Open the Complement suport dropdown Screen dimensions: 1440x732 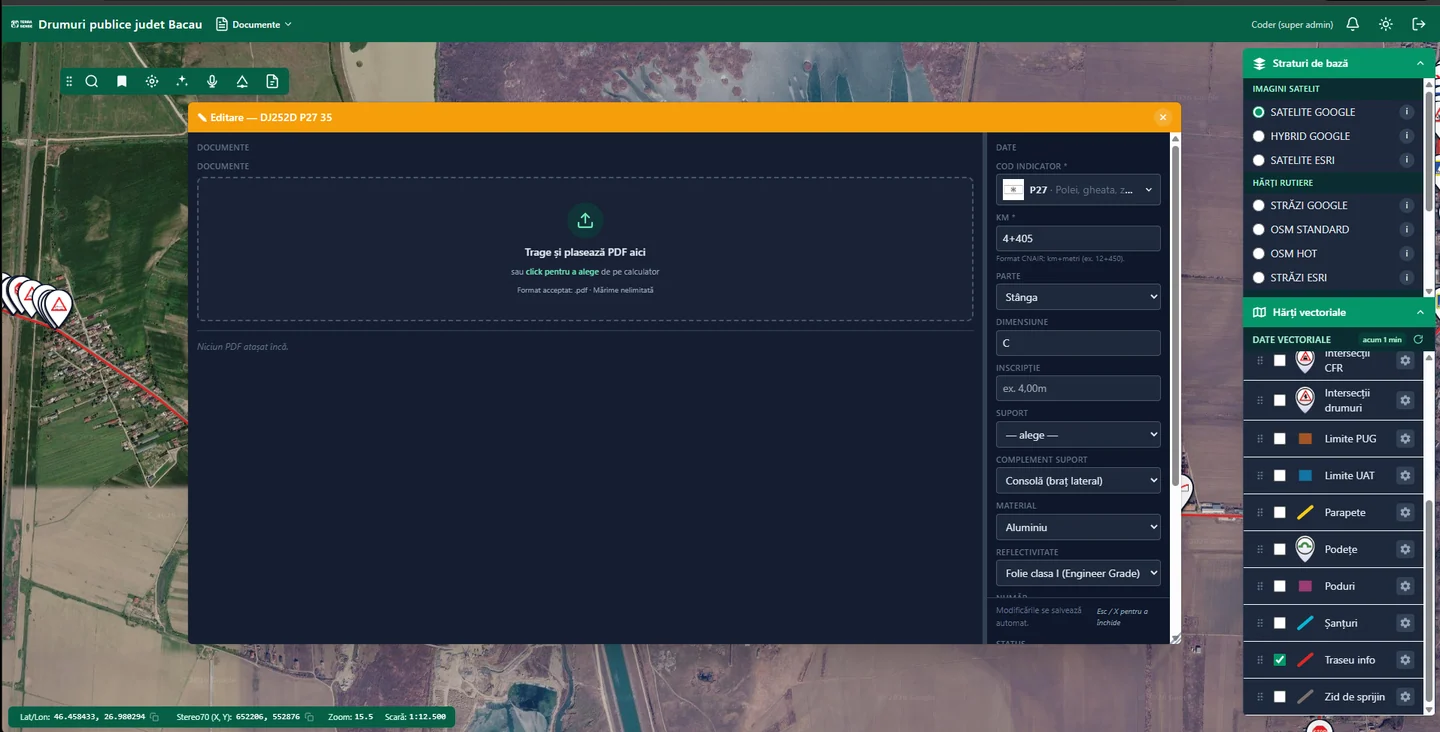pos(1078,481)
